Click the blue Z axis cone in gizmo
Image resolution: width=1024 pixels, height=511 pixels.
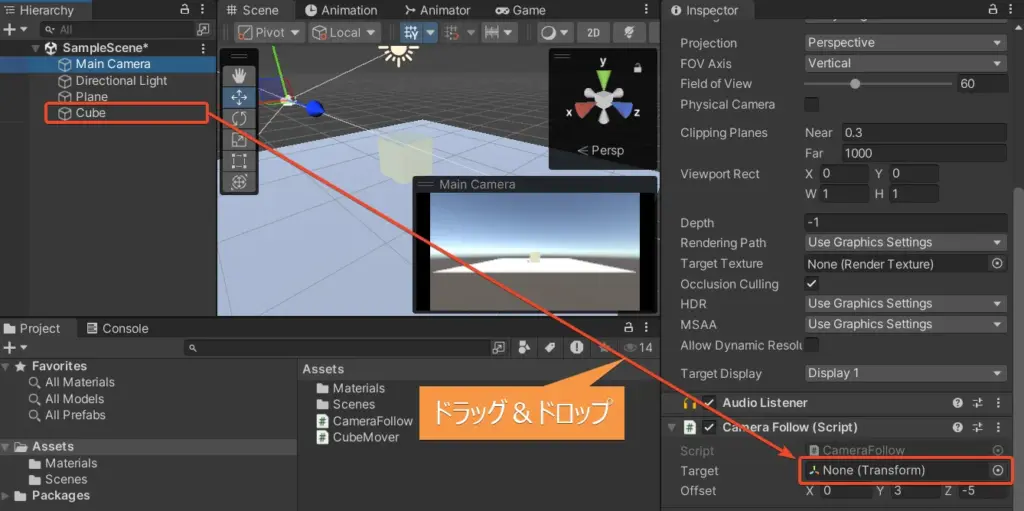click(623, 110)
